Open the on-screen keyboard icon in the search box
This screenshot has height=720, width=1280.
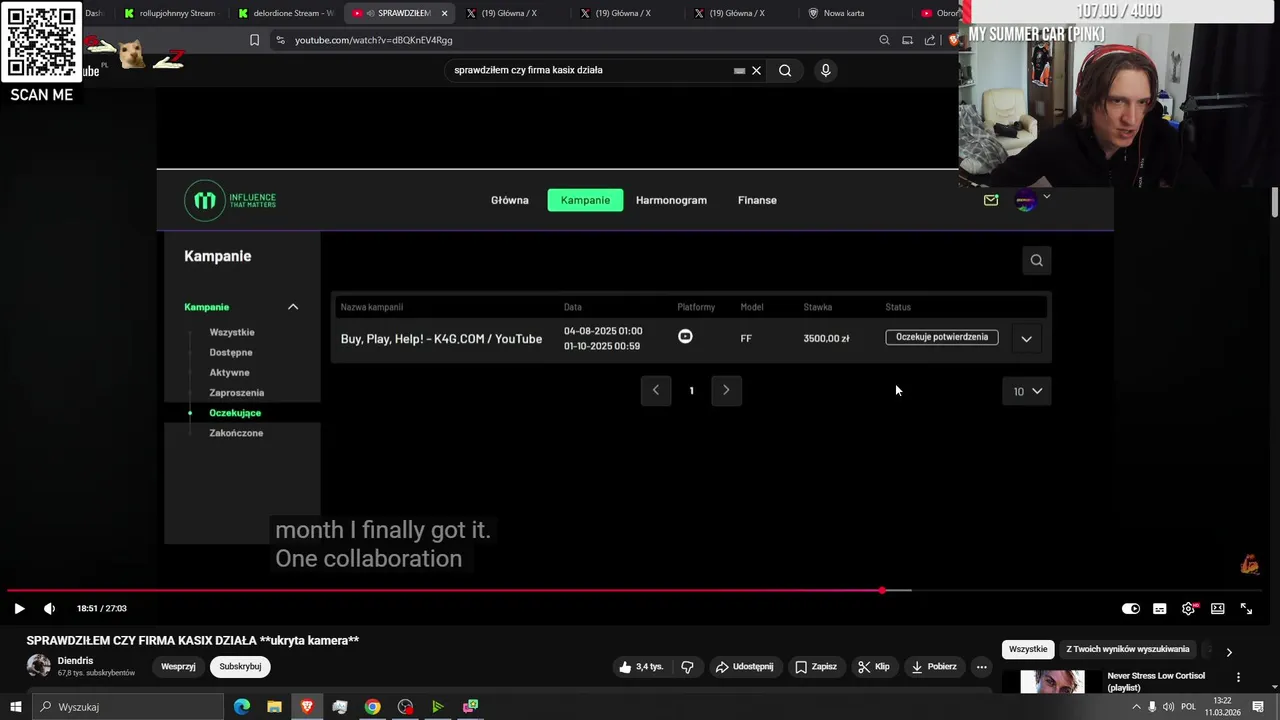pos(739,70)
